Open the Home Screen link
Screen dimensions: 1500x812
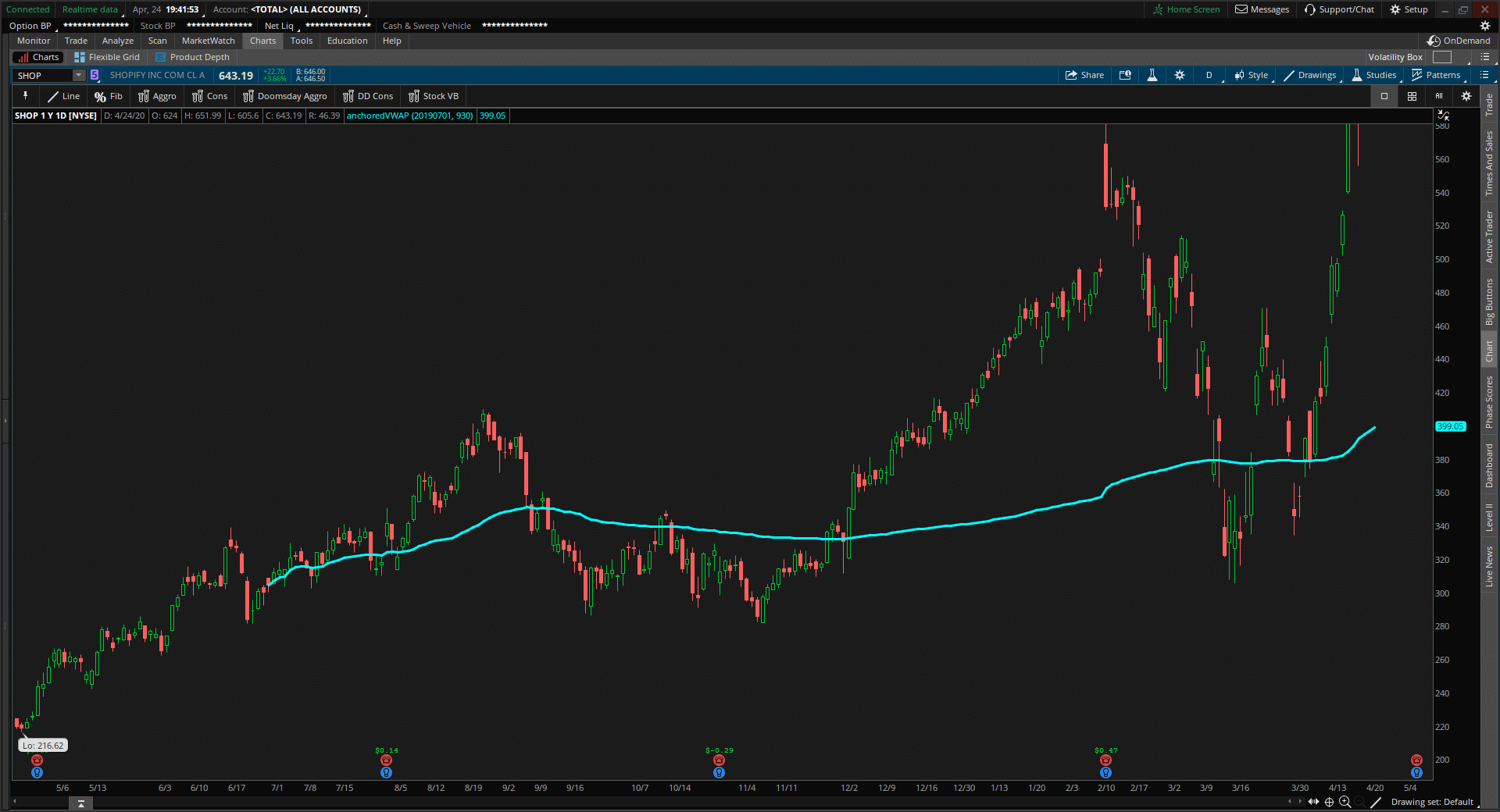point(1186,9)
